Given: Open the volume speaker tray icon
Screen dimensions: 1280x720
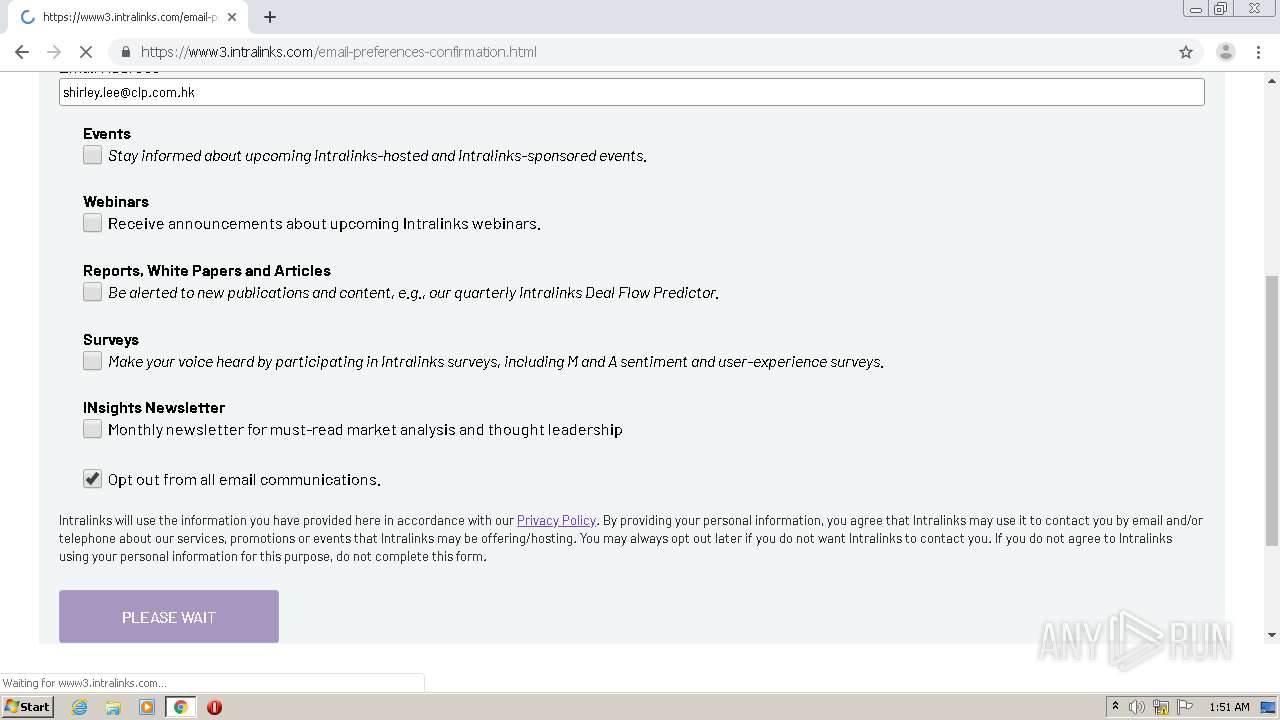Looking at the screenshot, I should (1137, 707).
